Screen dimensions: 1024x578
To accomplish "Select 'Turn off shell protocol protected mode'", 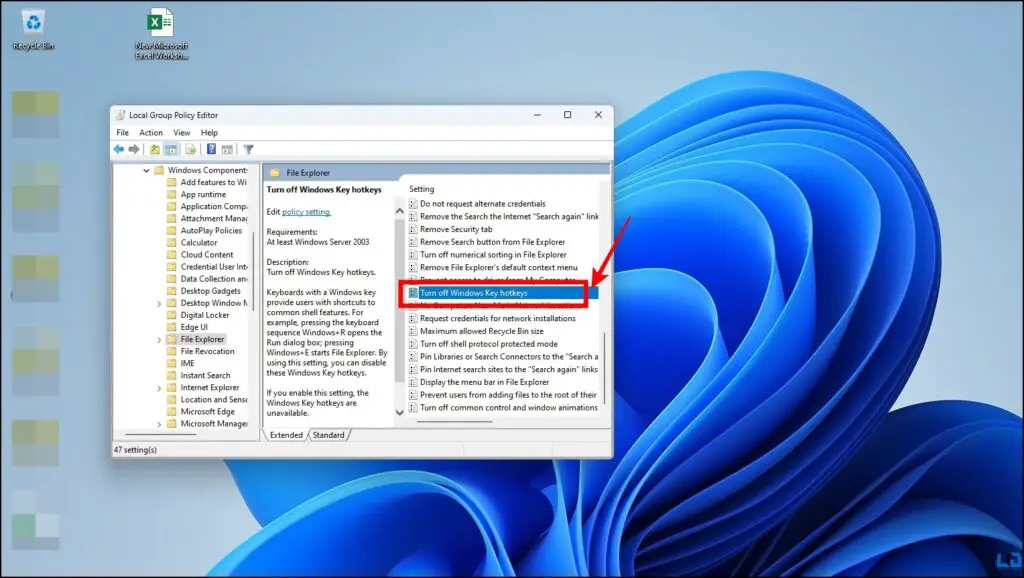I will click(x=483, y=344).
